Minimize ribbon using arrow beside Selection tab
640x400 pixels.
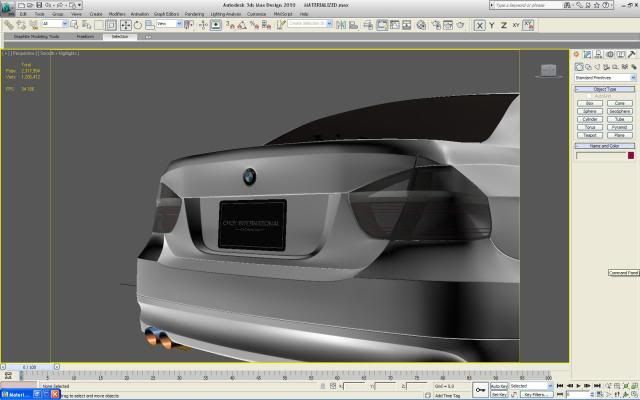[148, 37]
